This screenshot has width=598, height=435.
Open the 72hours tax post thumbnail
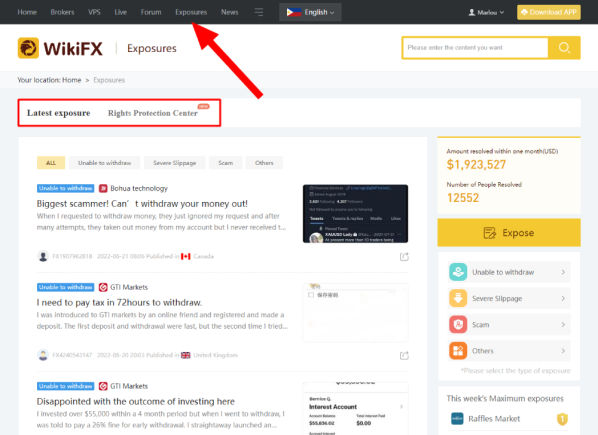(x=355, y=312)
